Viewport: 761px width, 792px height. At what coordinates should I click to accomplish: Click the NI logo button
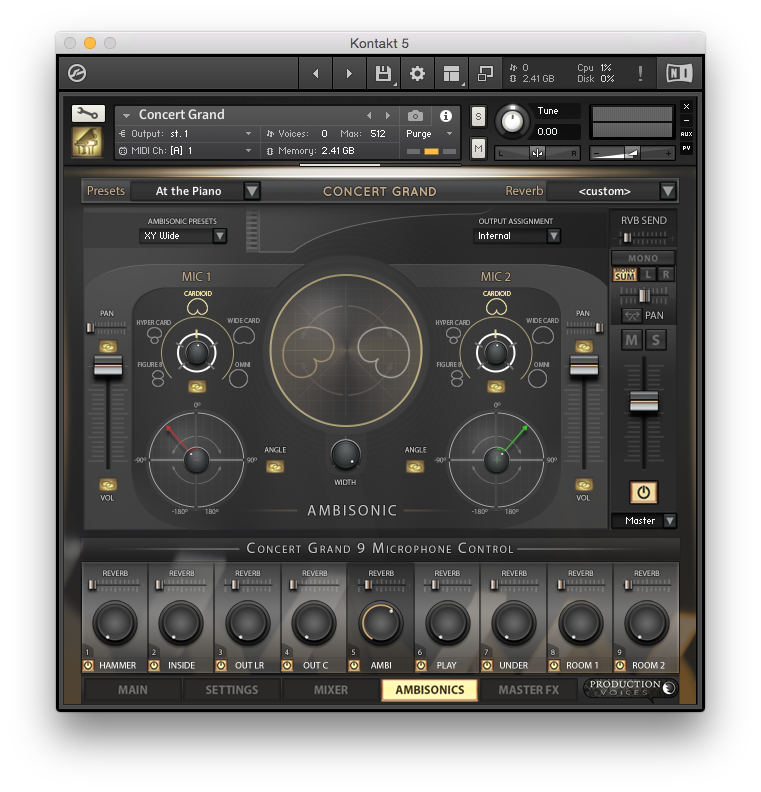[679, 74]
